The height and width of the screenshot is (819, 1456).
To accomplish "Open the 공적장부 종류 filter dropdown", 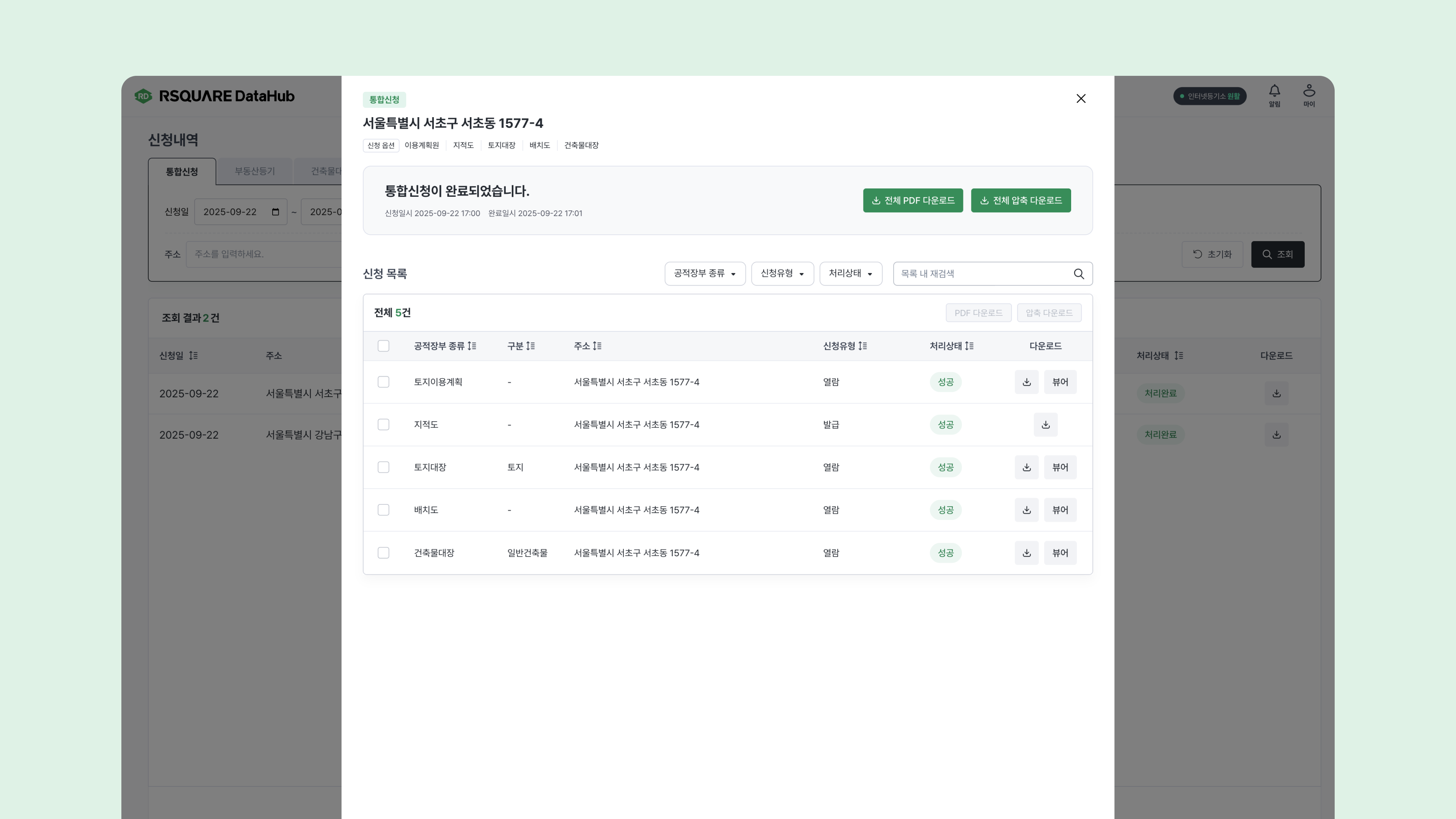I will [705, 273].
